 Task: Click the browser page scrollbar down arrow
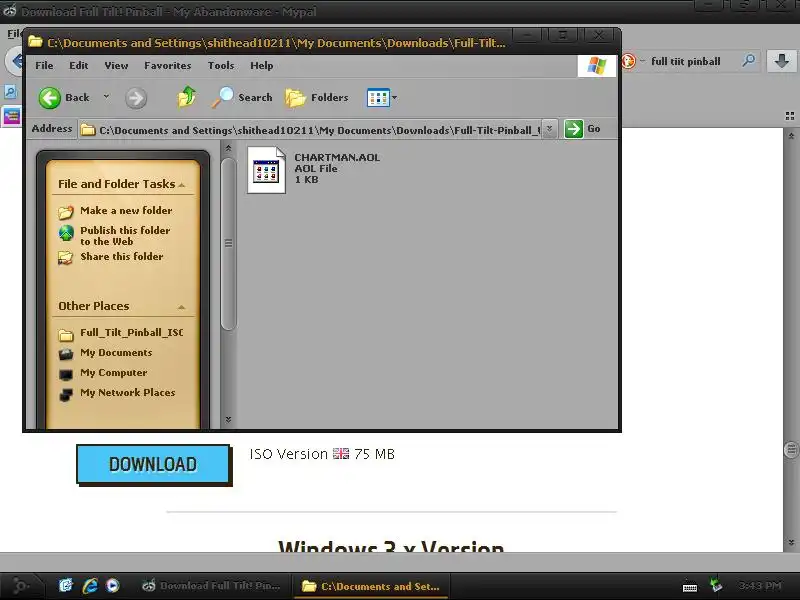tap(791, 542)
